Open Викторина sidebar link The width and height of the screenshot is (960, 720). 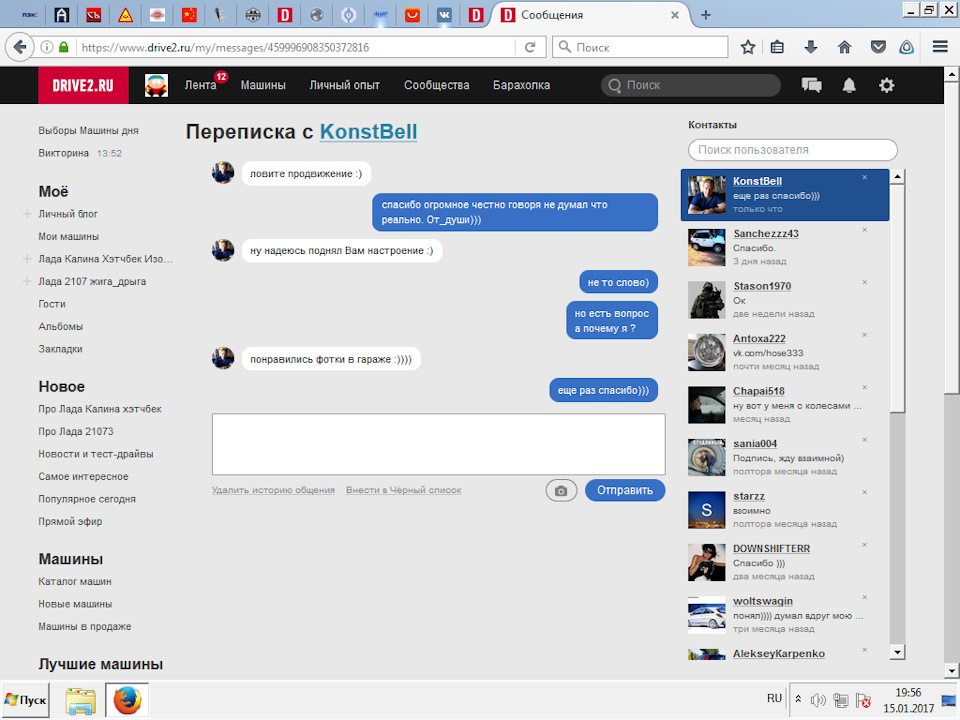pyautogui.click(x=64, y=153)
